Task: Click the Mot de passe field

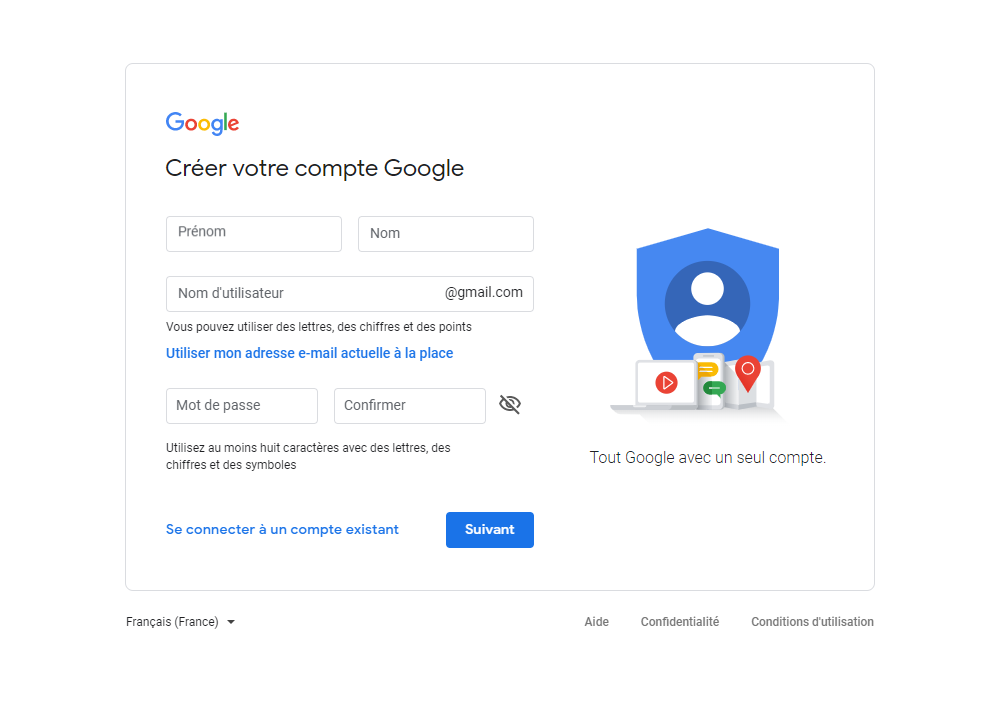Action: tap(242, 406)
